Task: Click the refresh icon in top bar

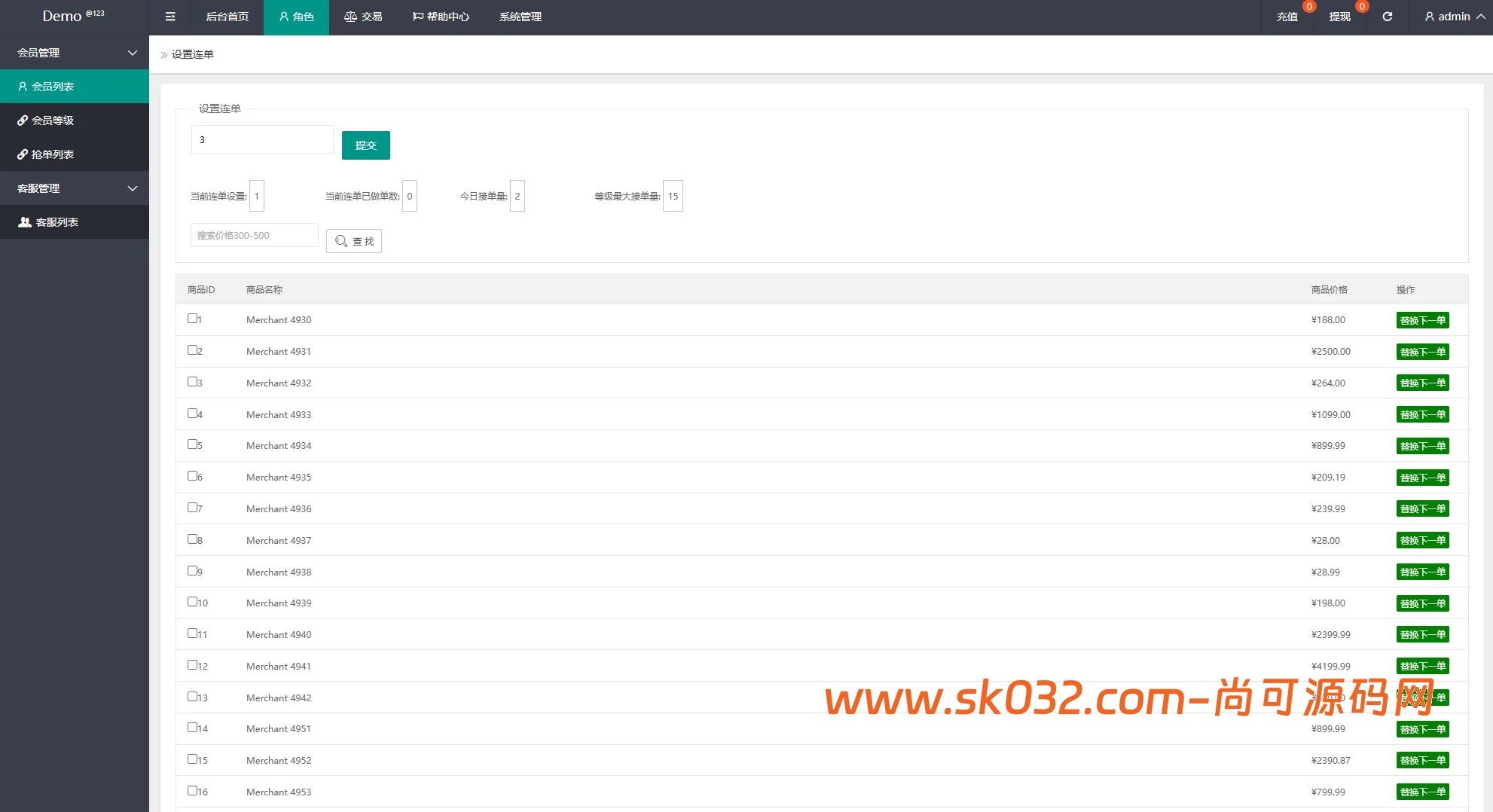Action: (x=1387, y=17)
